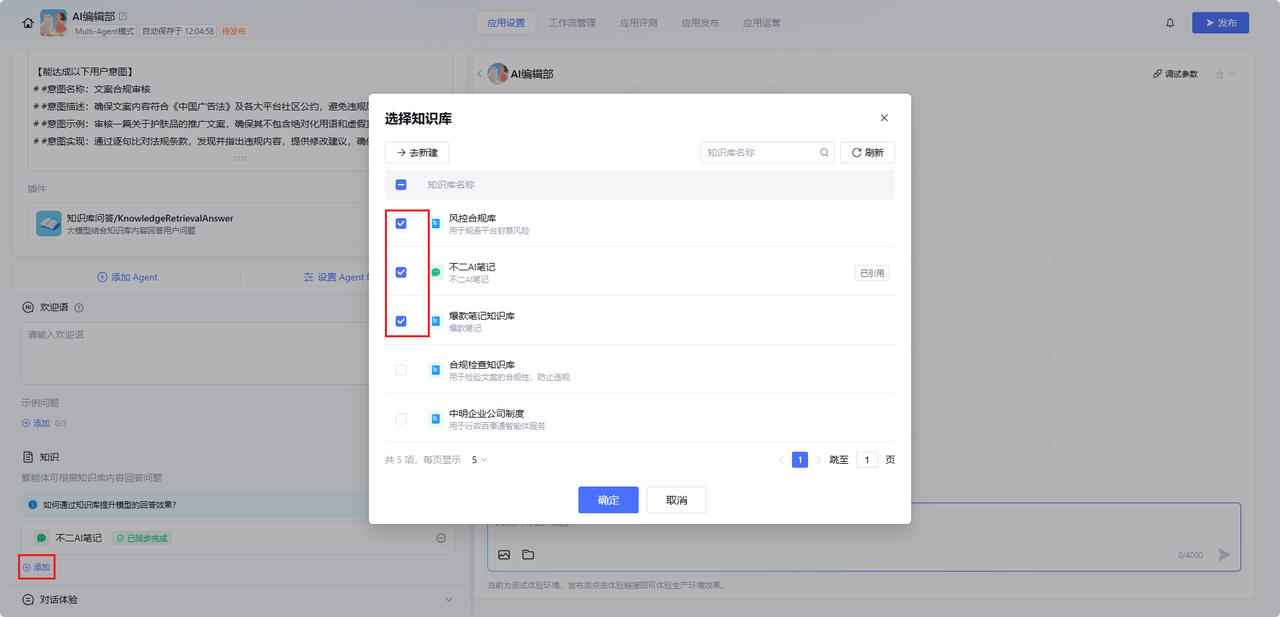
Task: Close the 选择知识库 dialog
Action: 884,118
